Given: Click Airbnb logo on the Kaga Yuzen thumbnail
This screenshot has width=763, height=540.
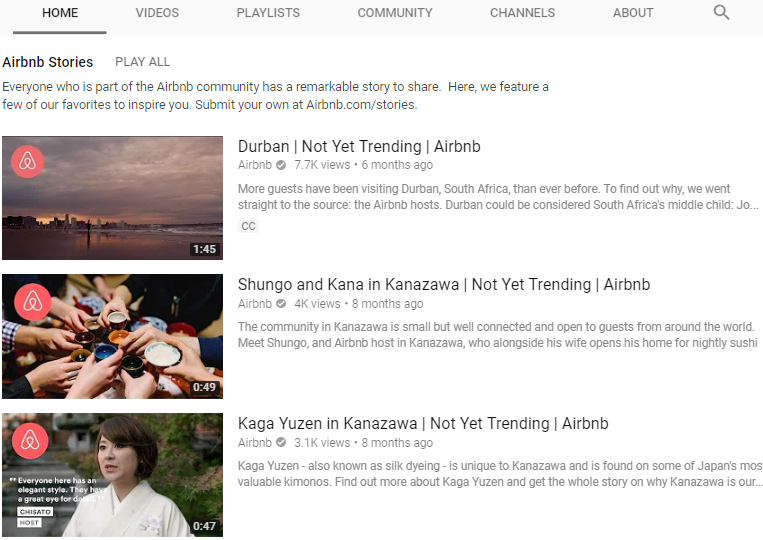Looking at the screenshot, I should pos(30,441).
